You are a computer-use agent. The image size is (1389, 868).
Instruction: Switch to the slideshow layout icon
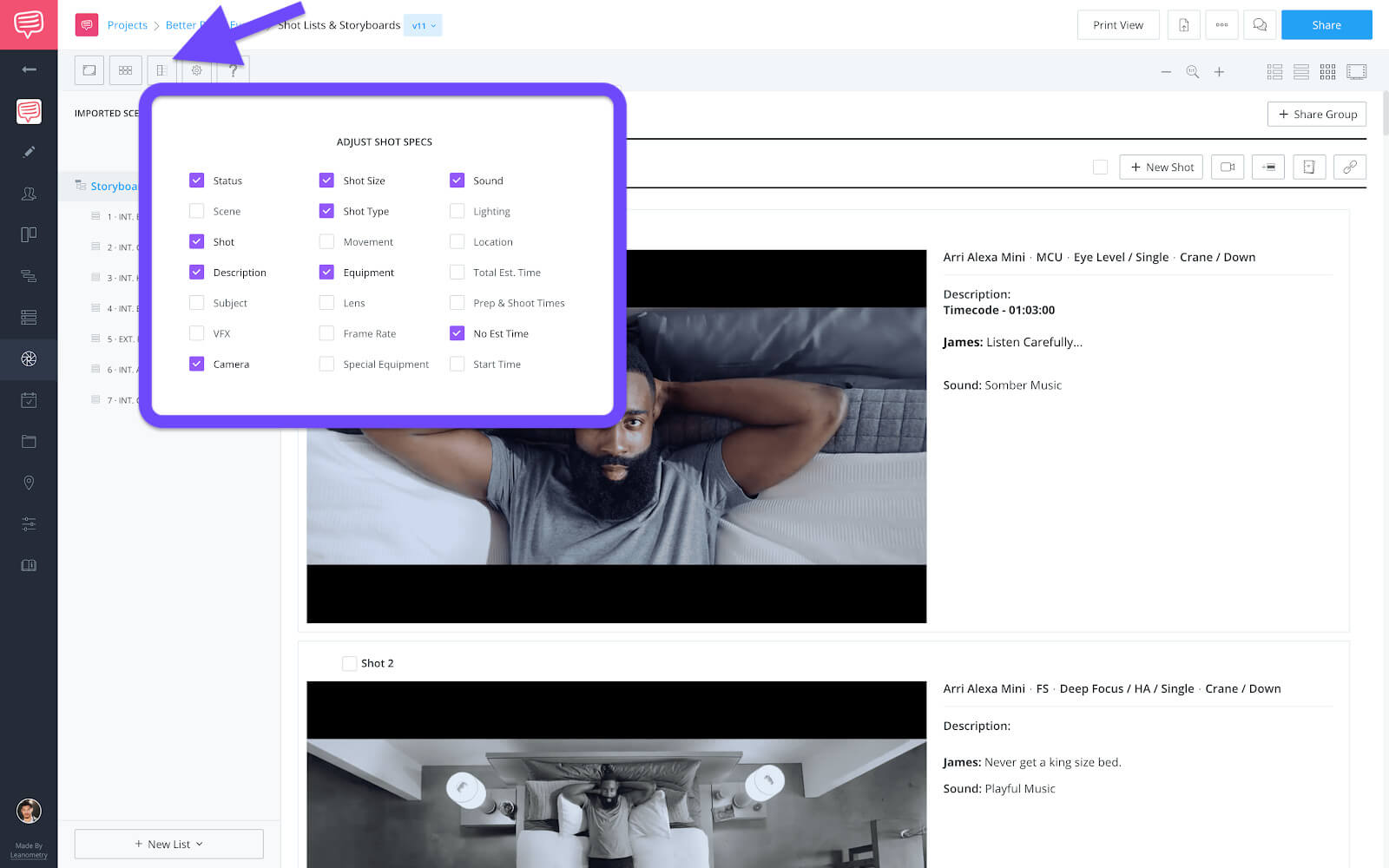click(x=1356, y=72)
